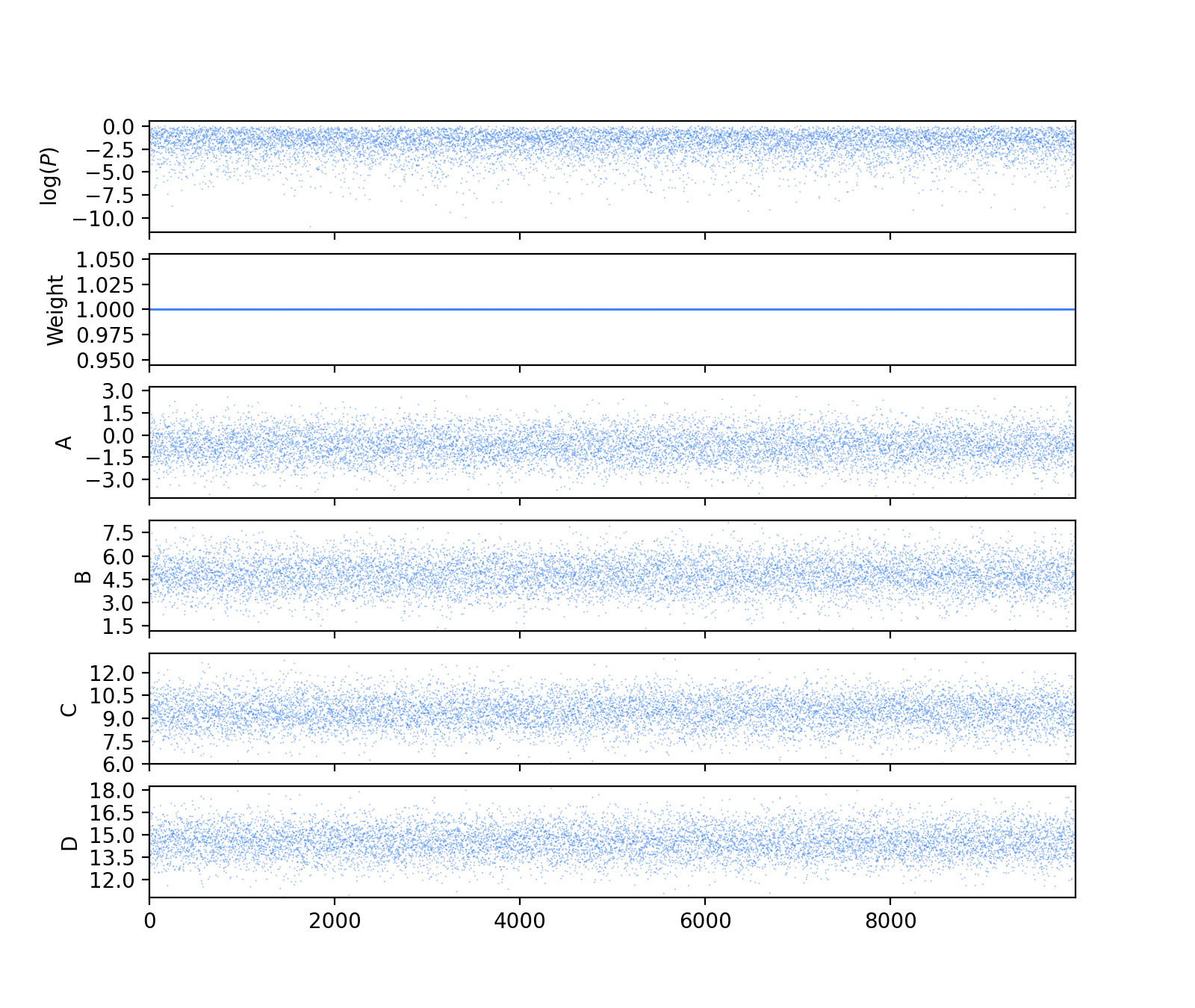Click the Weight y-axis label
This screenshot has width=1195, height=1008.
(56, 310)
